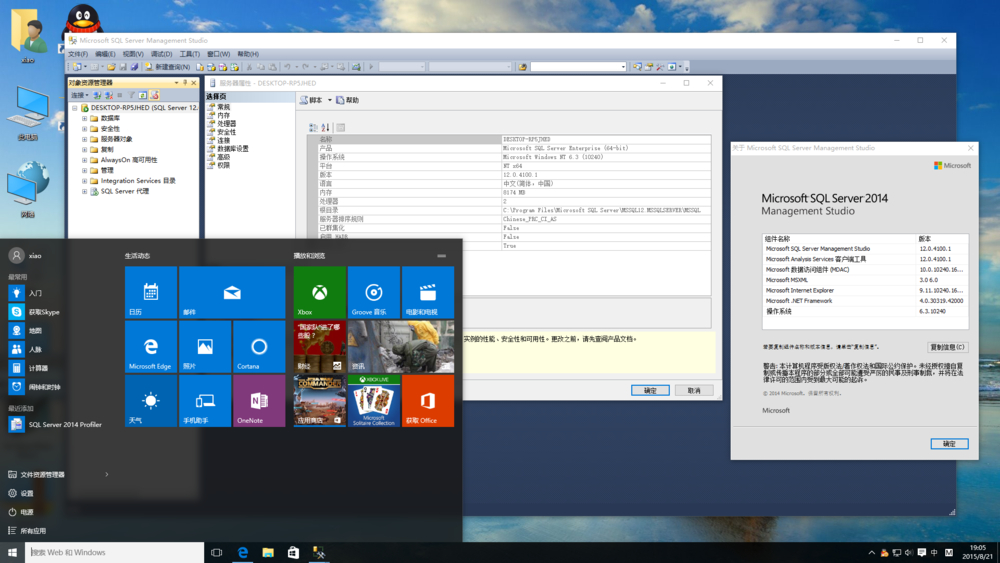Collapse the DESKTOP-RP5JHED server node
This screenshot has height=563, width=1000.
tap(75, 108)
